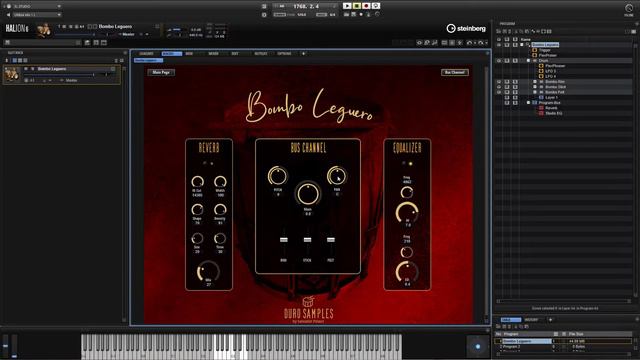Click the Equalizer Lo gain knob
This screenshot has width=640, height=360.
pyautogui.click(x=407, y=272)
